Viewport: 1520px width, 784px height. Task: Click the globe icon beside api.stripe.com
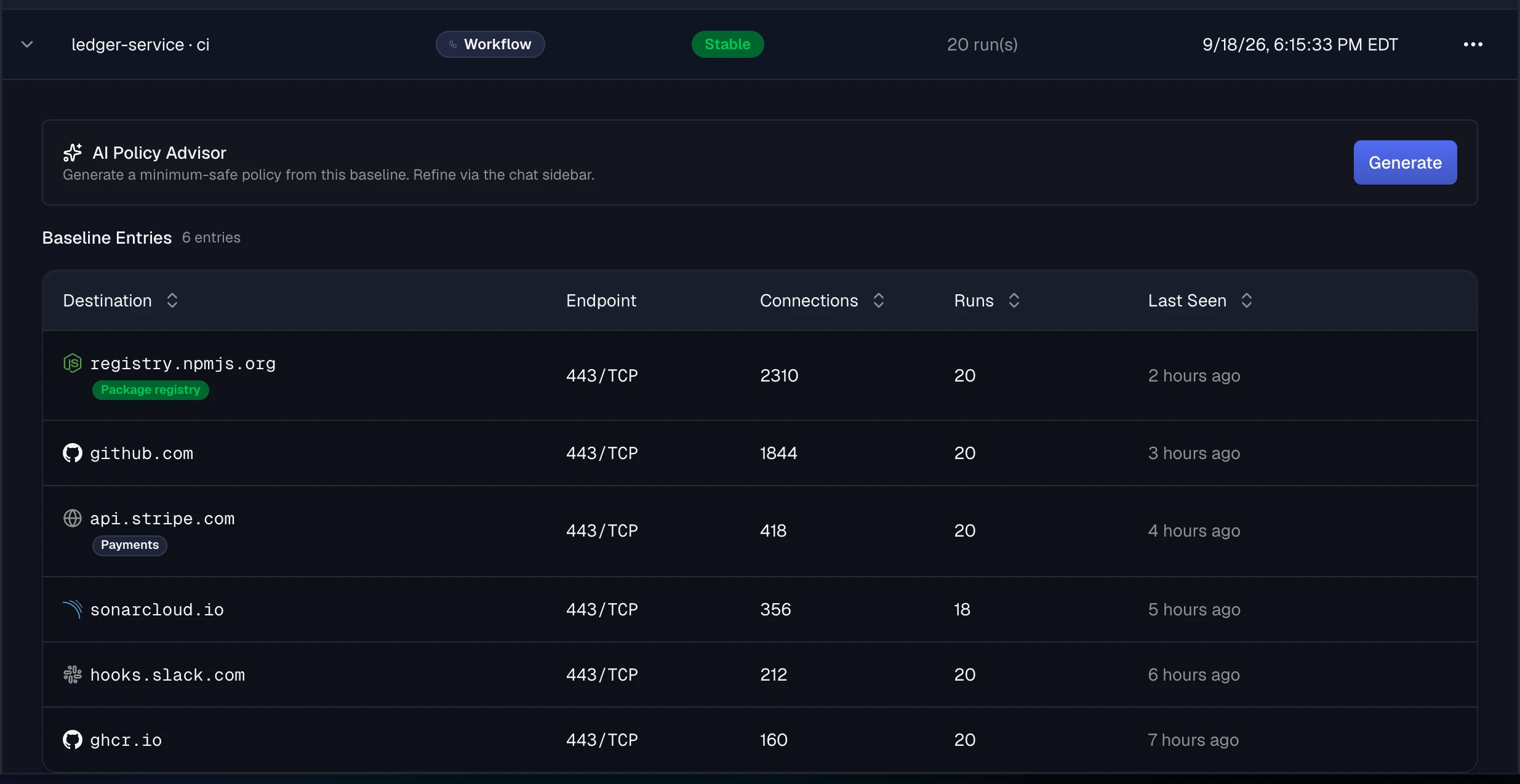pos(73,518)
